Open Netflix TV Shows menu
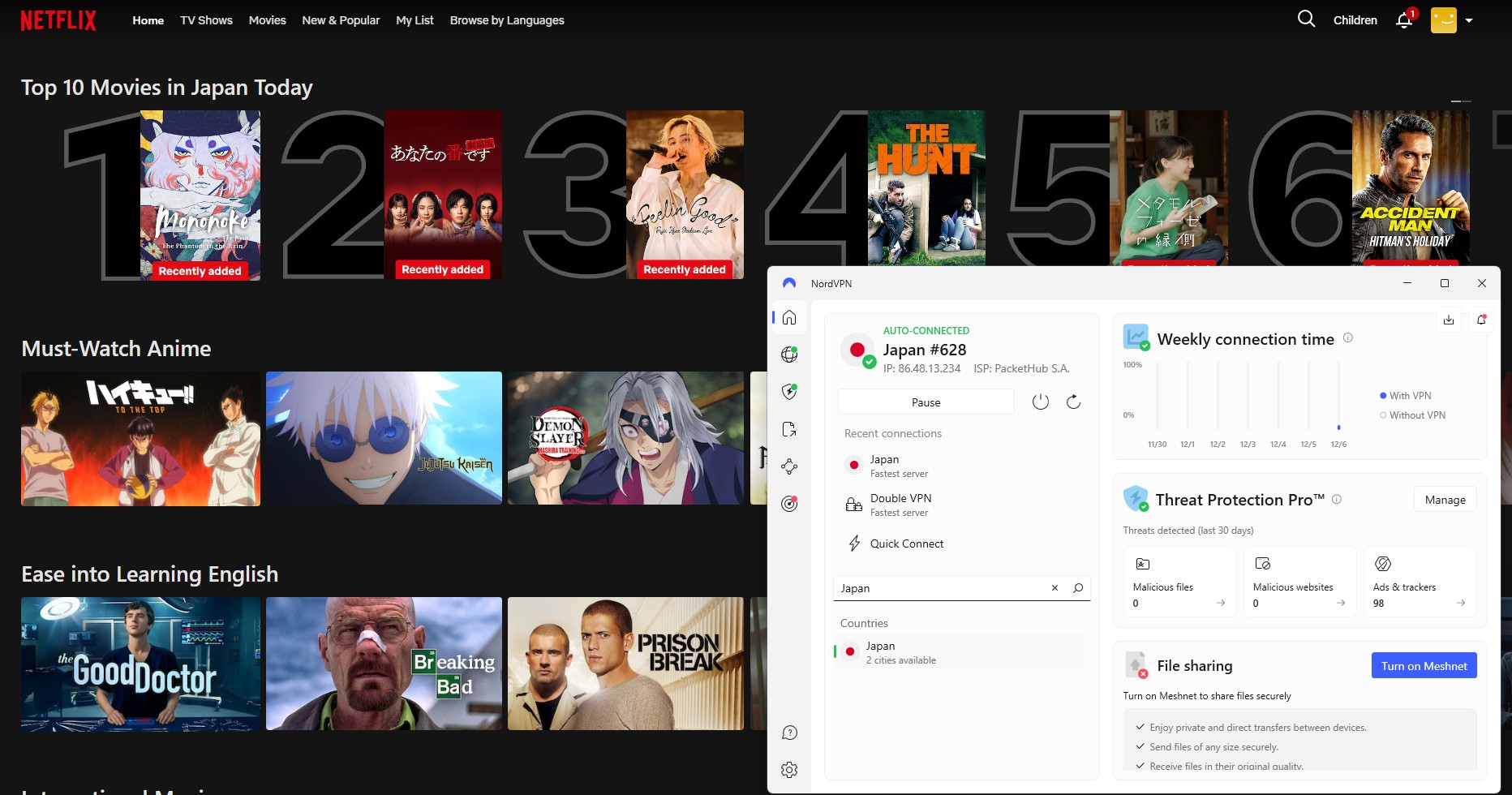The height and width of the screenshot is (795, 1512). [206, 20]
